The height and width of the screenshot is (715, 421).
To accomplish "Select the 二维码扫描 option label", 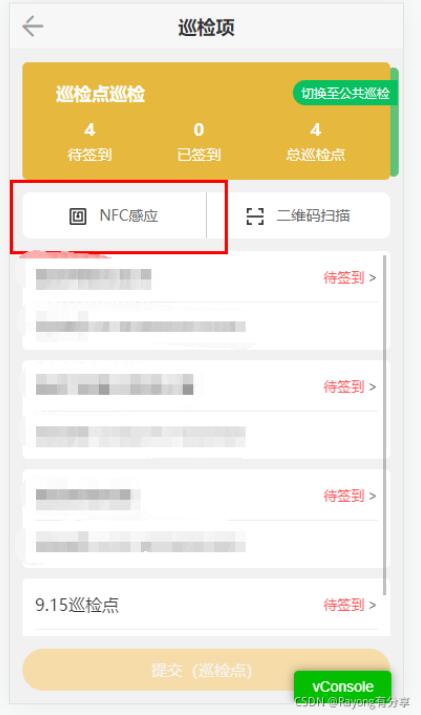I will [x=313, y=215].
